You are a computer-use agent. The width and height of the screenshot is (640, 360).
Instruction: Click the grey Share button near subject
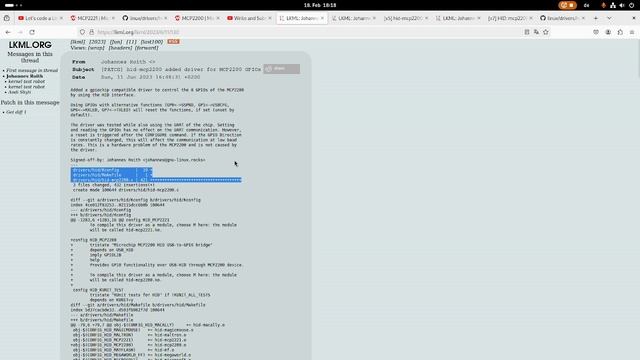(282, 69)
